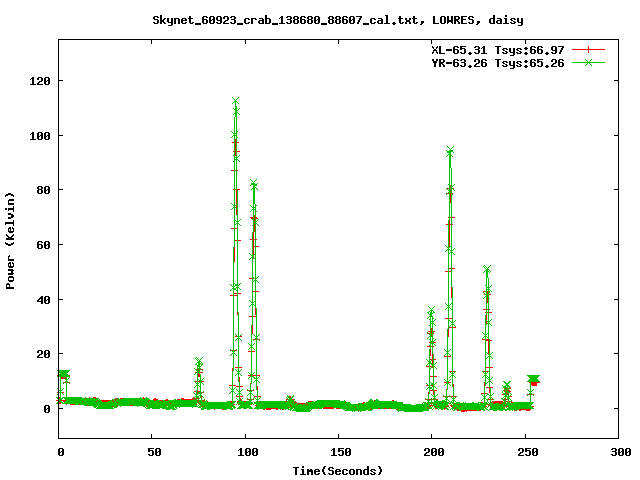The height and width of the screenshot is (480, 640).
Task: Click the x-axis tick label 50
Action: click(x=154, y=452)
